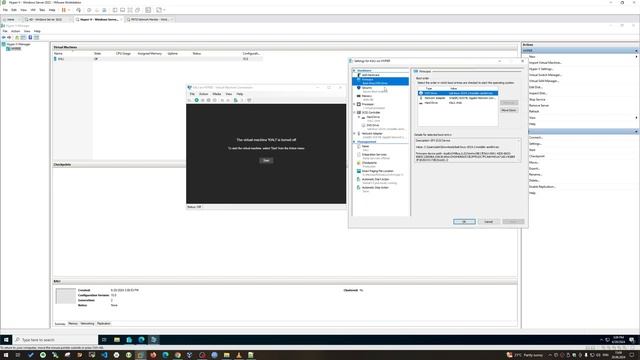Switch to Home tab in VMware
640x360 pixels.
point(10,19)
